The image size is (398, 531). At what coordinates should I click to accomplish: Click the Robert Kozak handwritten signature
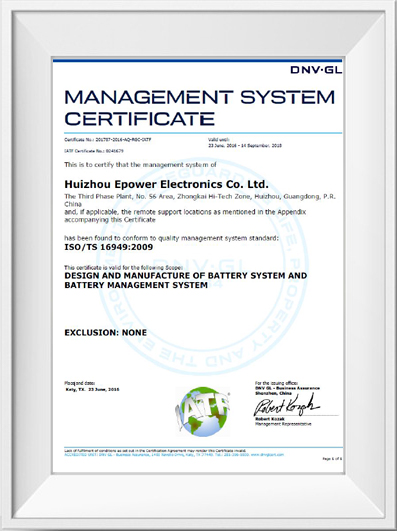(x=287, y=405)
